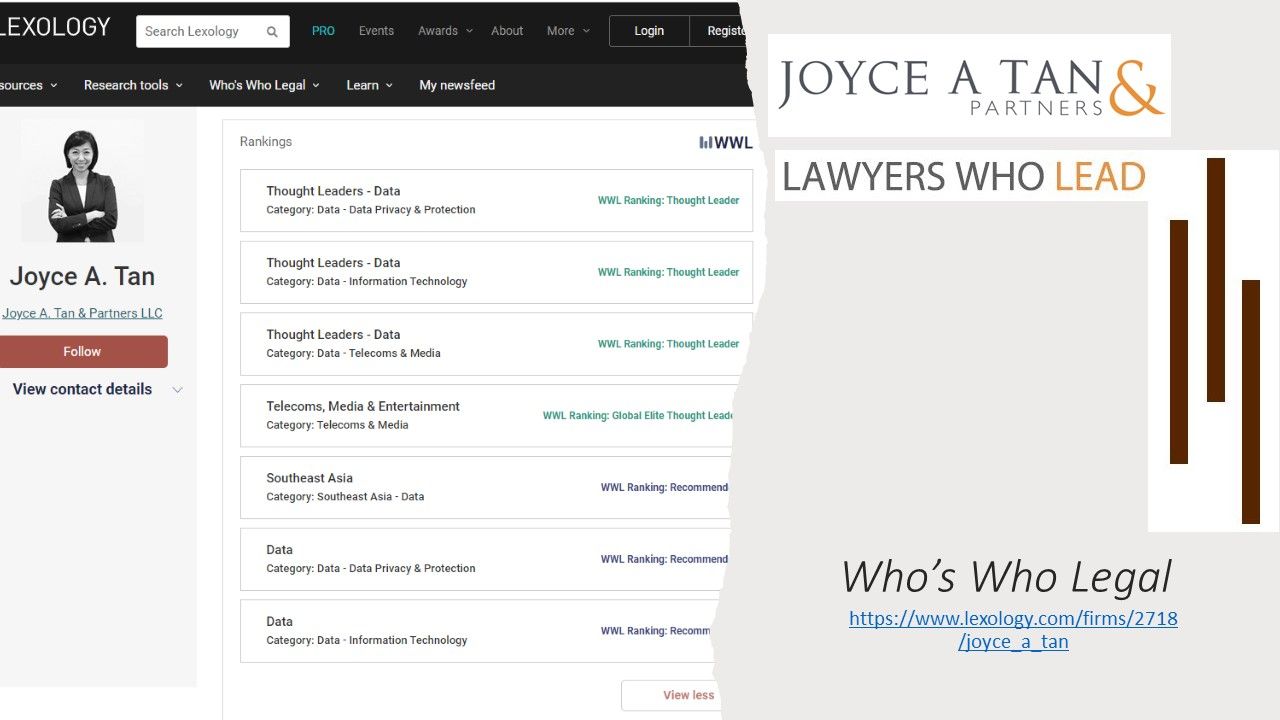
Task: Expand the Learn menu
Action: coord(369,85)
